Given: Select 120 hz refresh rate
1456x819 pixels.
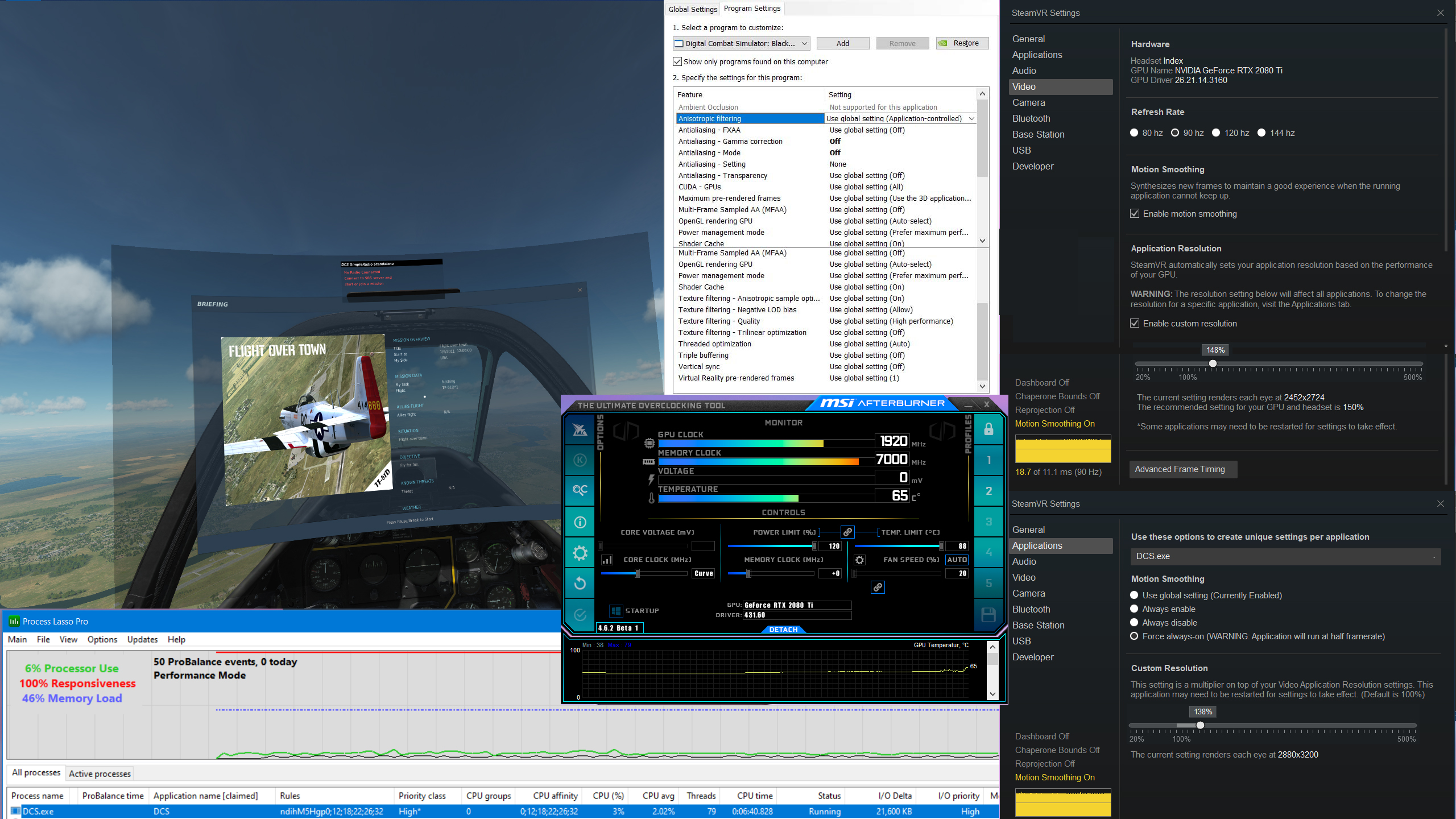Looking at the screenshot, I should click(1216, 133).
